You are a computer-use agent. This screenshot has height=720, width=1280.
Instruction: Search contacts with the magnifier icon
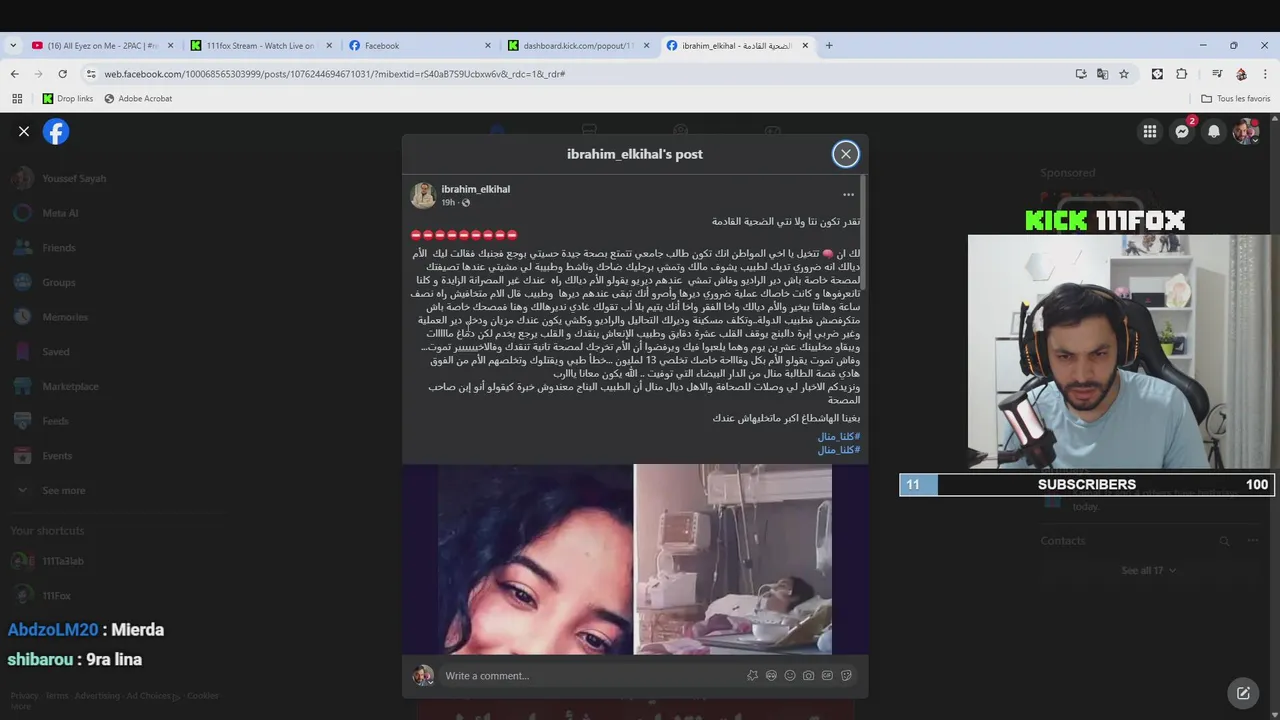point(1224,541)
